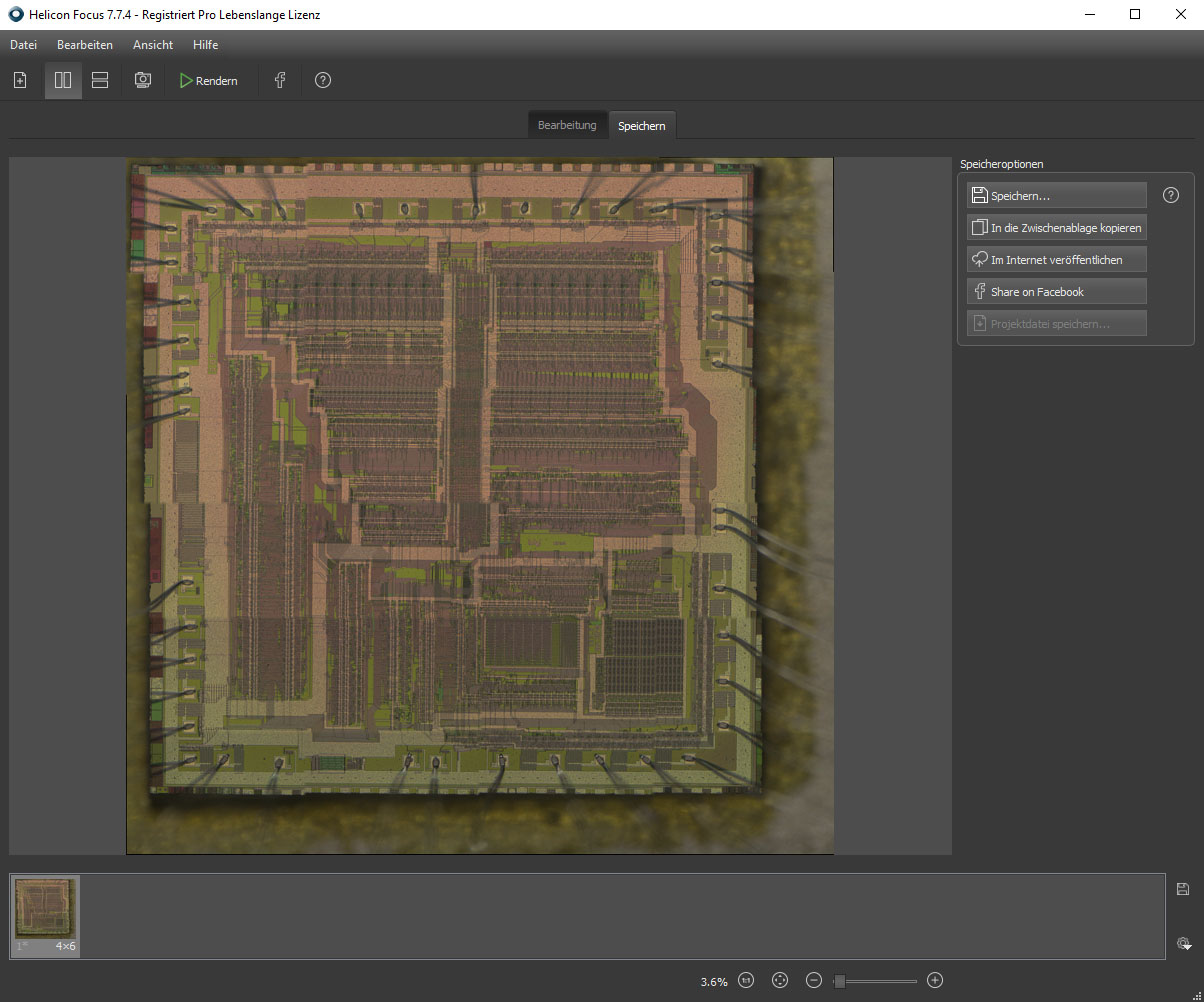
Task: Click the add new document icon
Action: point(20,81)
